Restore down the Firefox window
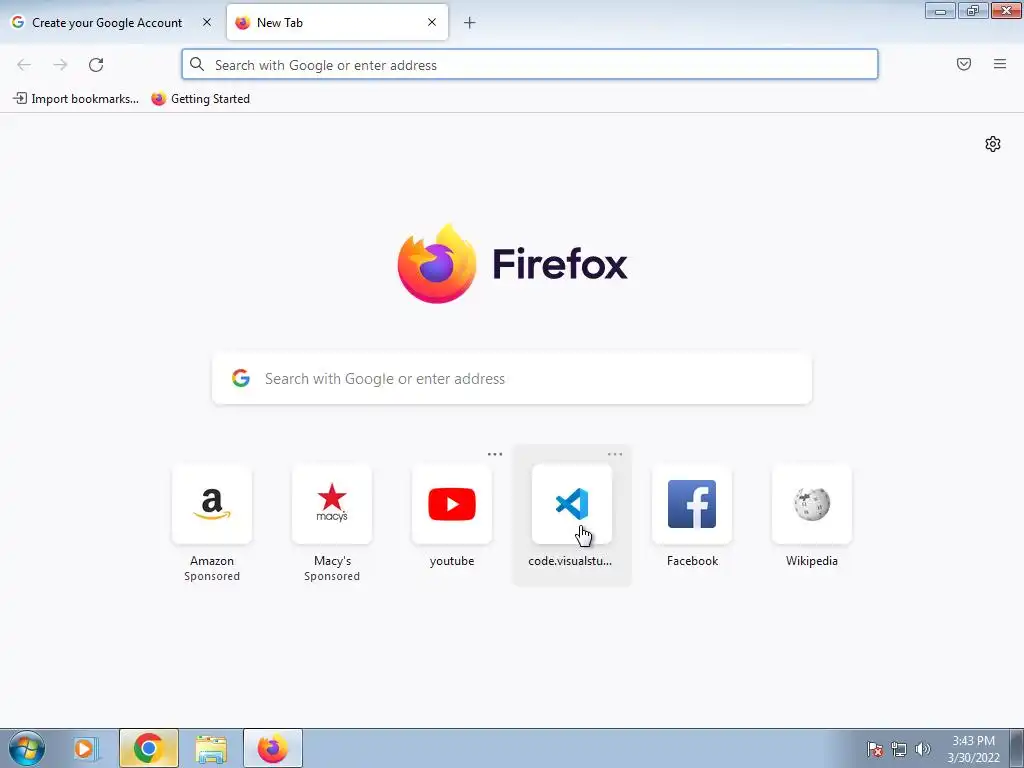This screenshot has width=1024, height=768. 973,10
